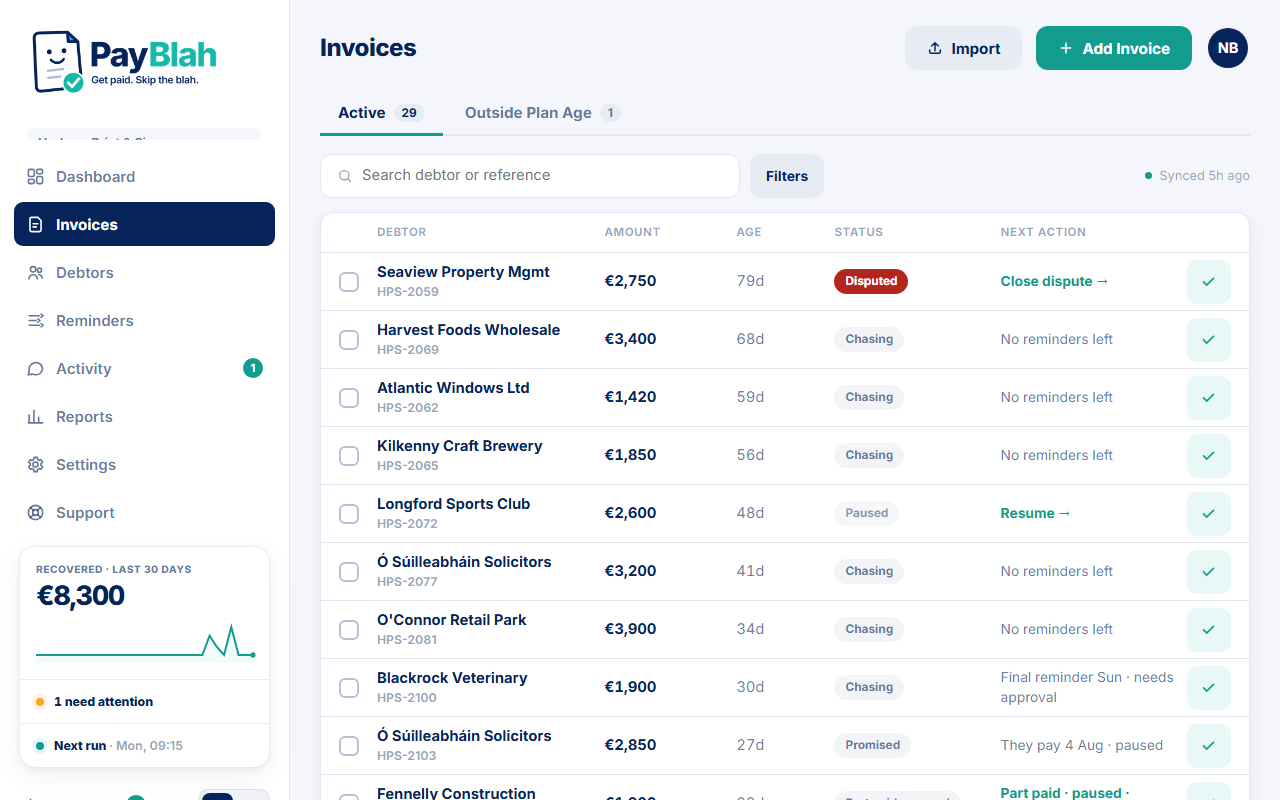This screenshot has height=800, width=1280.
Task: Click checkmark button on Kilkenny Craft Brewery row
Action: click(1209, 456)
